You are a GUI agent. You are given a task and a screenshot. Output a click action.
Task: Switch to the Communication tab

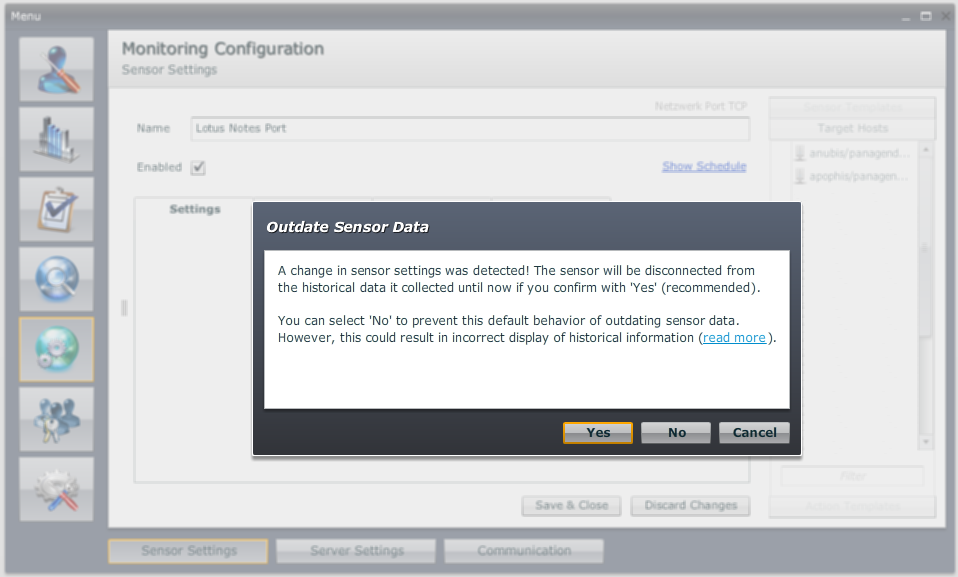[x=524, y=551]
